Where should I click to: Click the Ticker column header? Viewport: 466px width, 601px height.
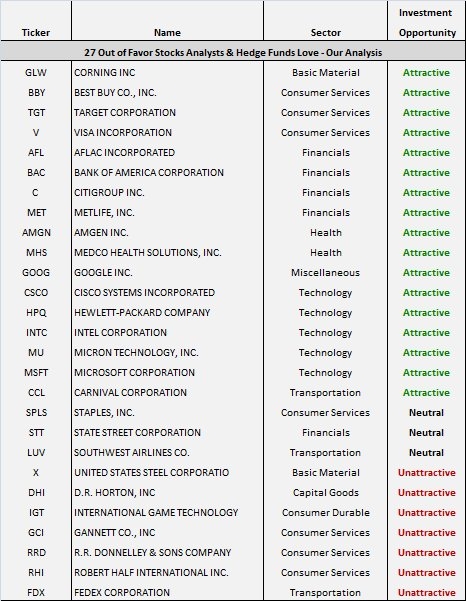[x=36, y=33]
